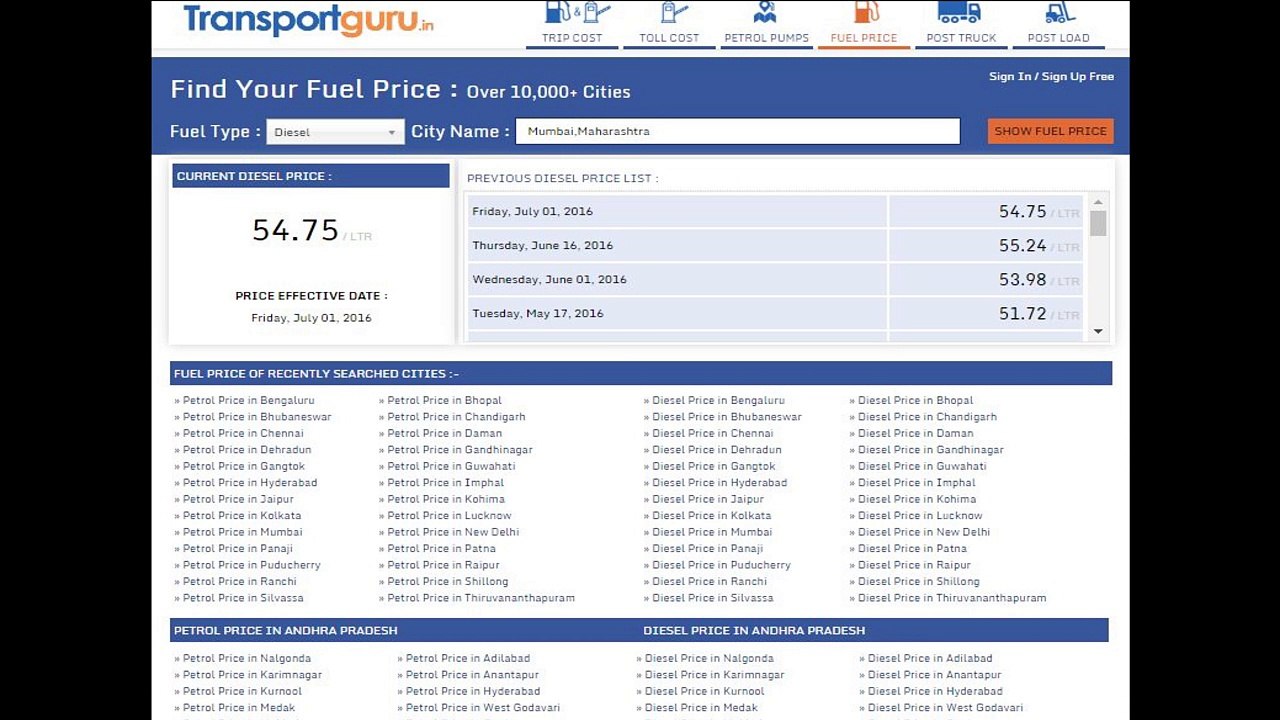The width and height of the screenshot is (1280, 720).
Task: Open Petrol Price in Guwahati link
Action: click(x=451, y=466)
